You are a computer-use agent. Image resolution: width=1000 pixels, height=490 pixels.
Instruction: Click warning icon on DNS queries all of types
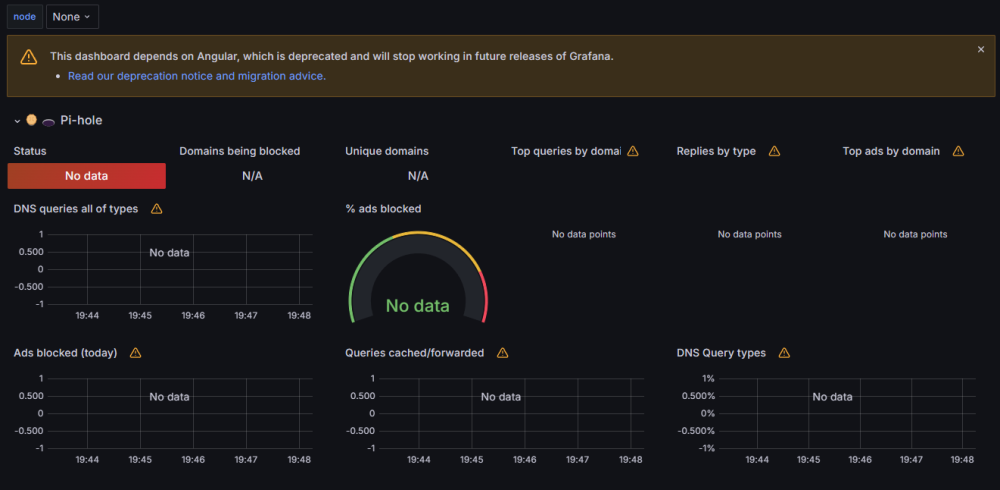point(156,209)
